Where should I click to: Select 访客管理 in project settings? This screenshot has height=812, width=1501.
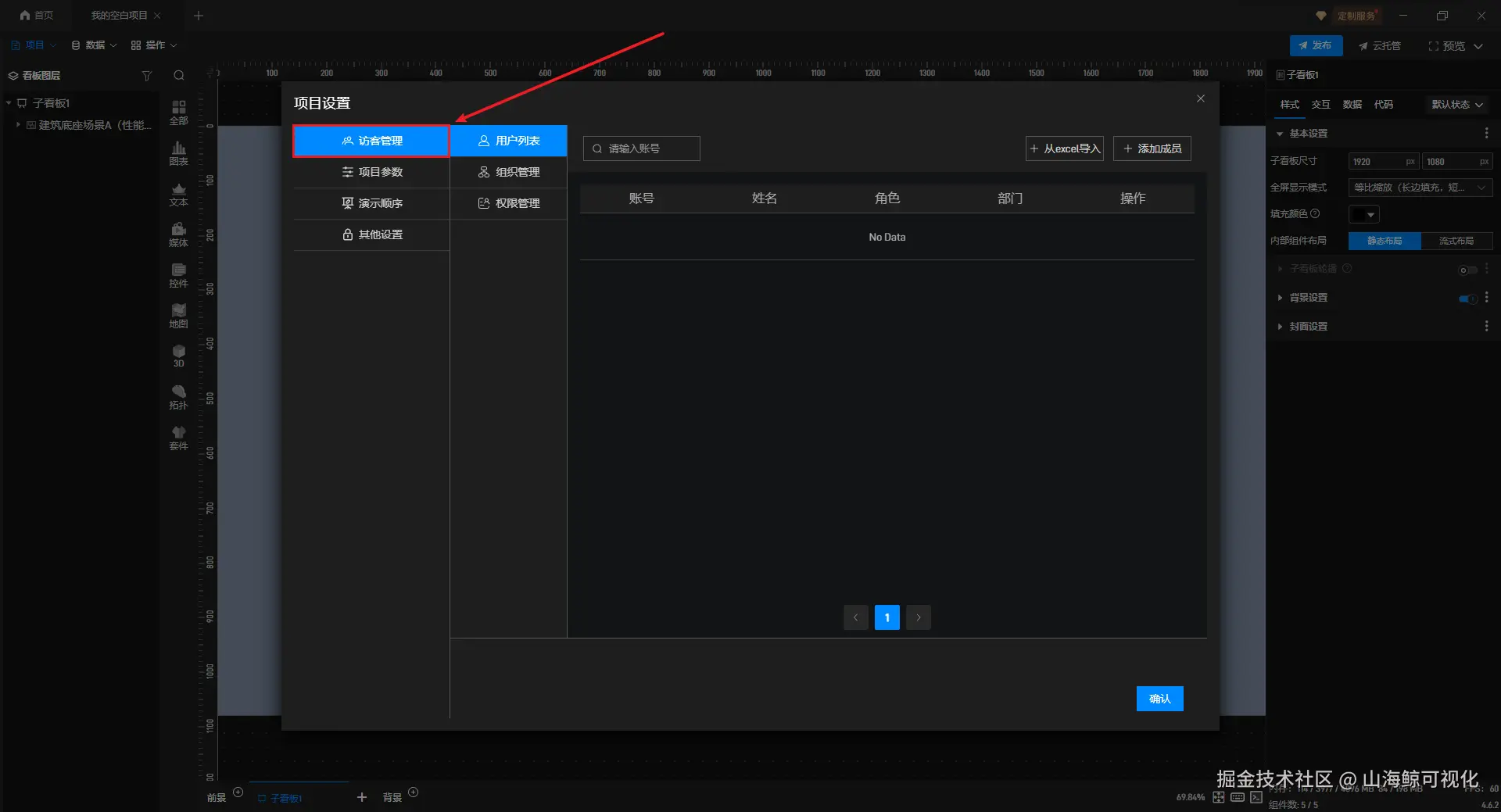click(371, 141)
